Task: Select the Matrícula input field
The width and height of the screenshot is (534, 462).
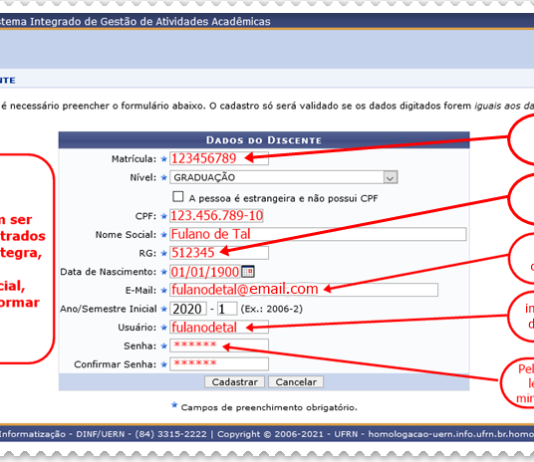Action: pyautogui.click(x=219, y=158)
